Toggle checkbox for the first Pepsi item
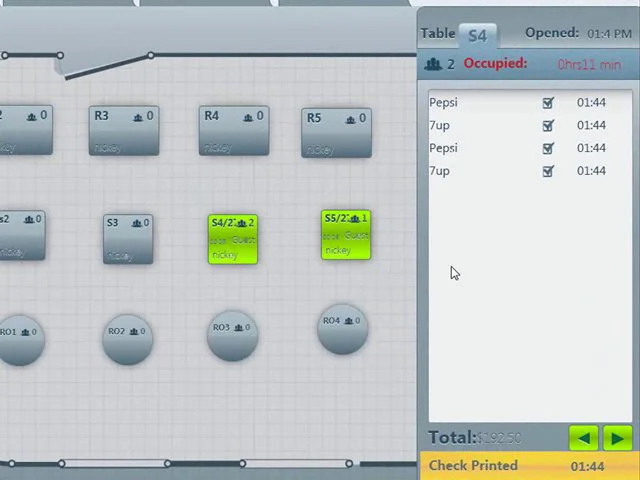The height and width of the screenshot is (480, 640). 548,102
